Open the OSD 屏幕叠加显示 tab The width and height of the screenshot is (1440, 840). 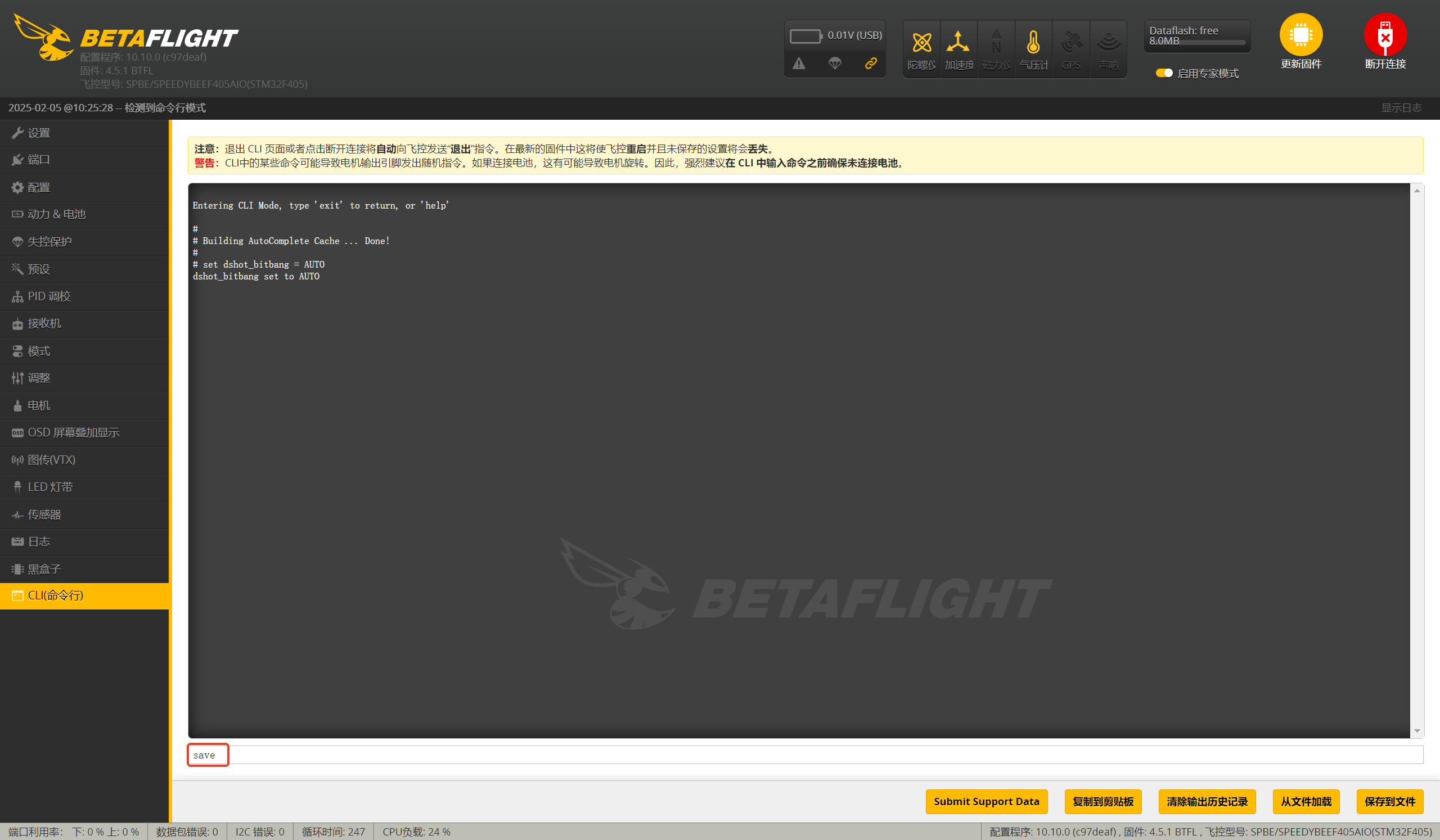(x=84, y=432)
